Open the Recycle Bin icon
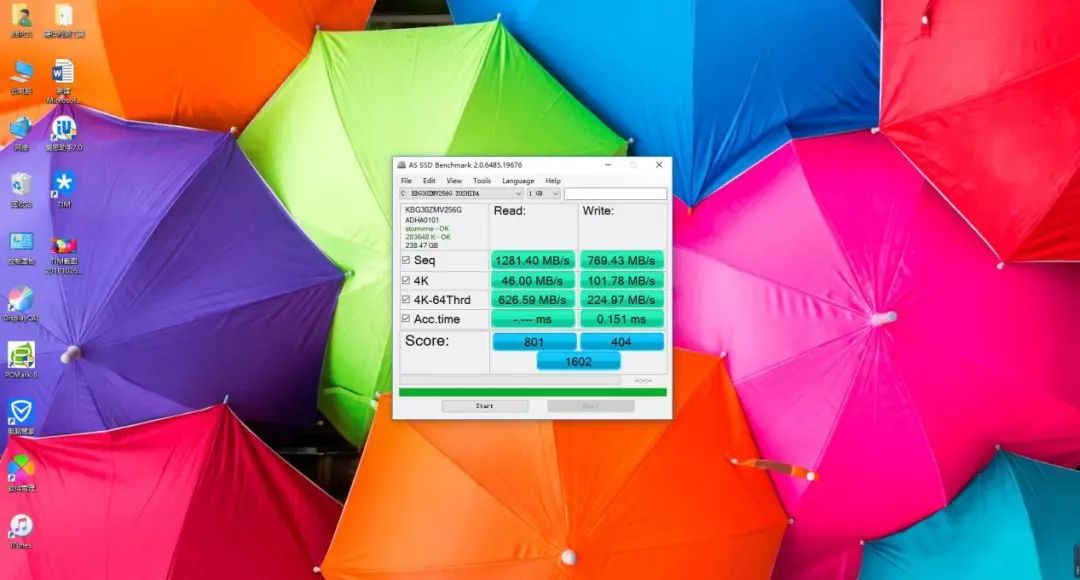The image size is (1080, 580). (21, 185)
